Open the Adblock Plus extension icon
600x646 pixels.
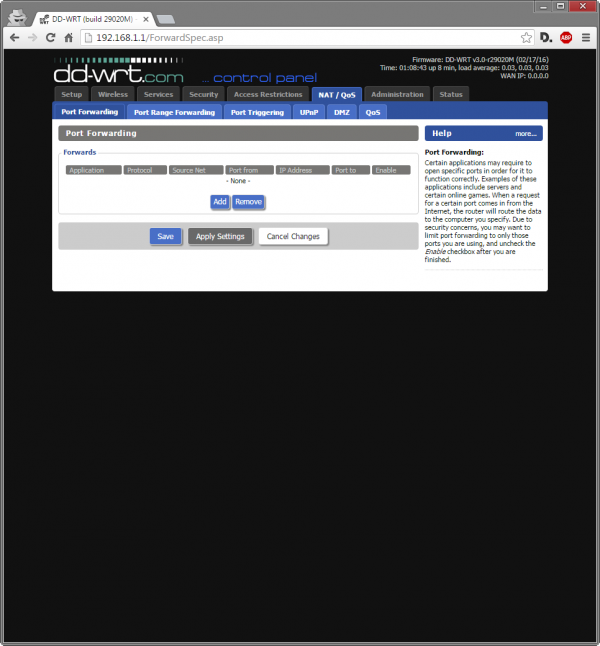566,37
